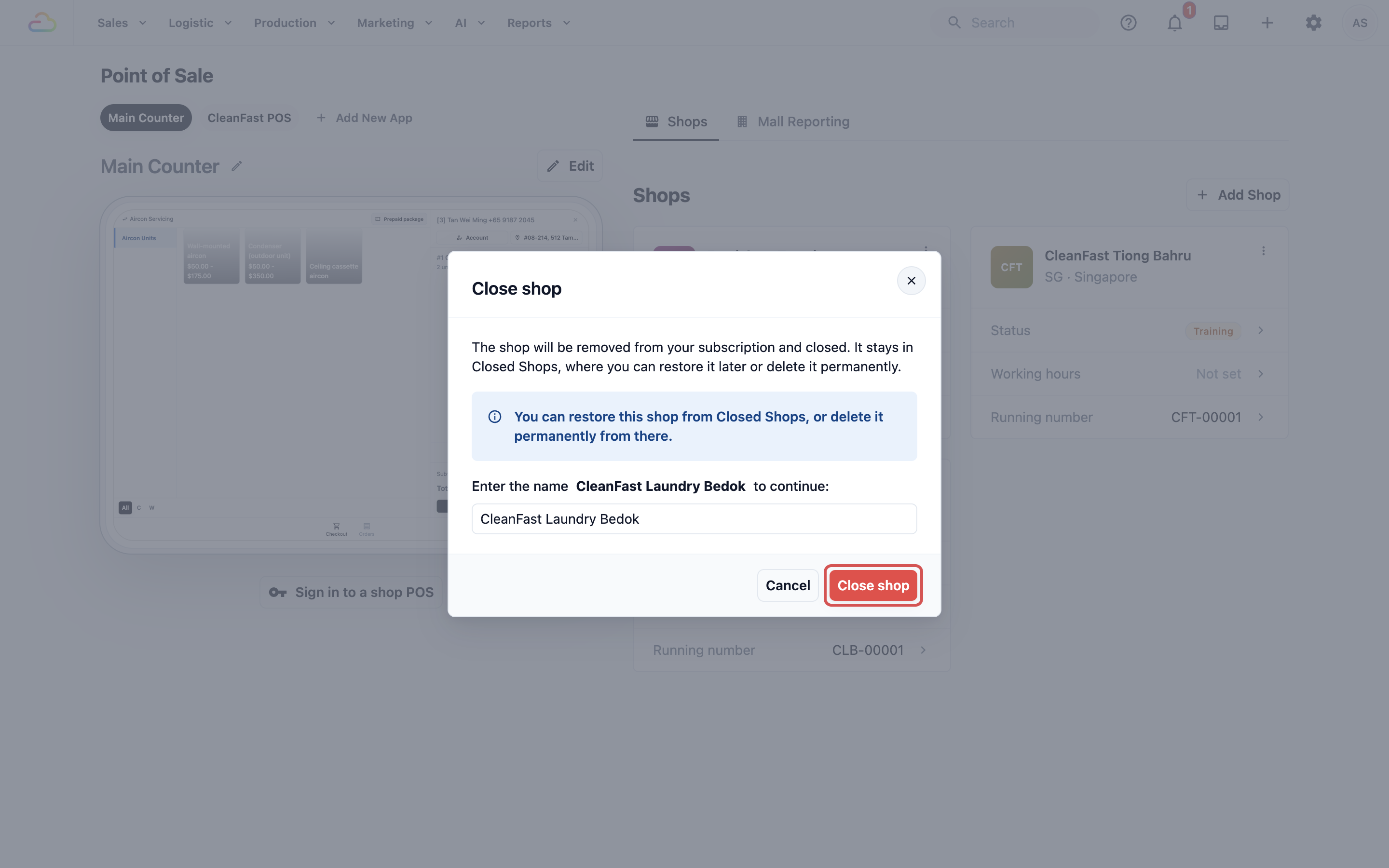Click the CleanFast Tiong Bahru shop name
The width and height of the screenshot is (1389, 868).
[1117, 256]
